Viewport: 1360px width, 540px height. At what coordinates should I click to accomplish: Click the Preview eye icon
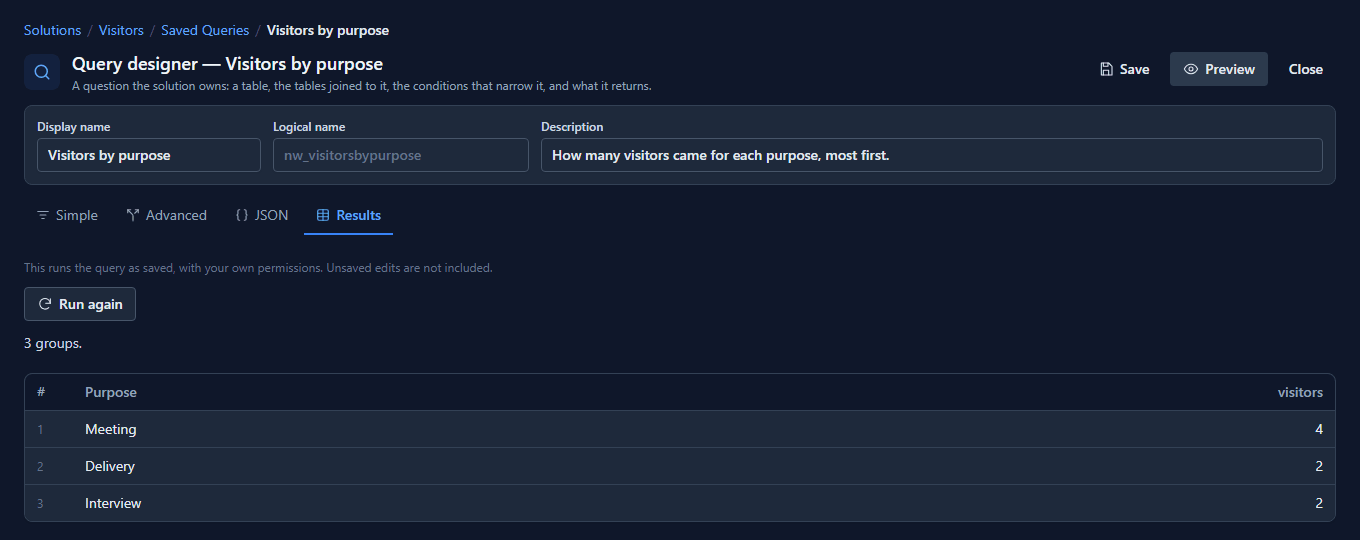(1191, 69)
